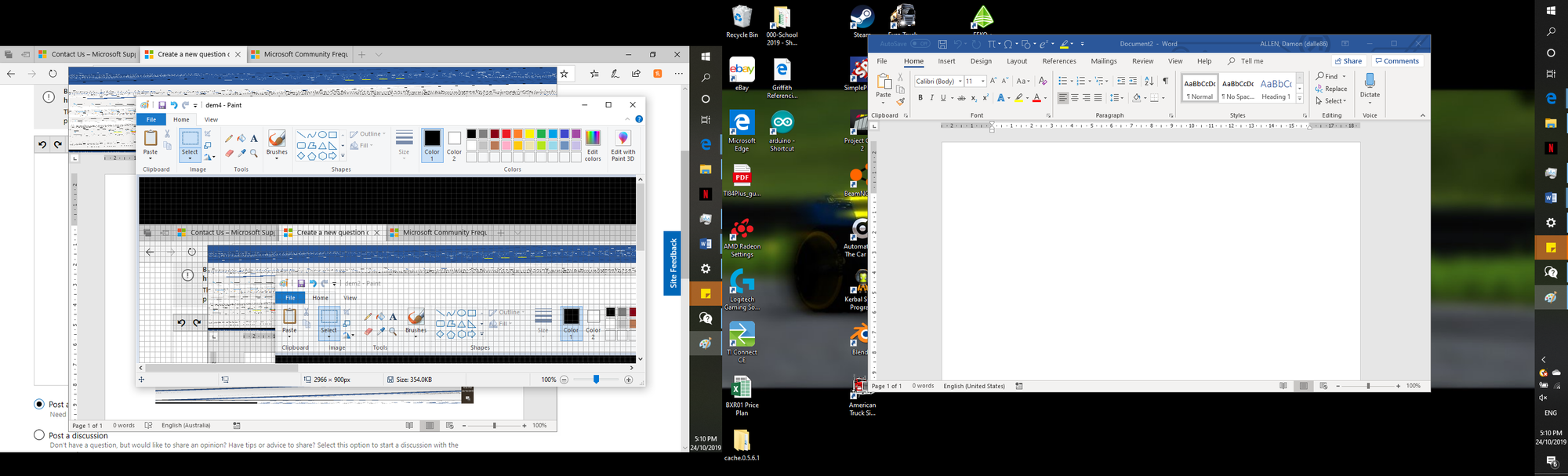The width and height of the screenshot is (1568, 476).
Task: Click Tell me search in Word
Action: [1247, 61]
